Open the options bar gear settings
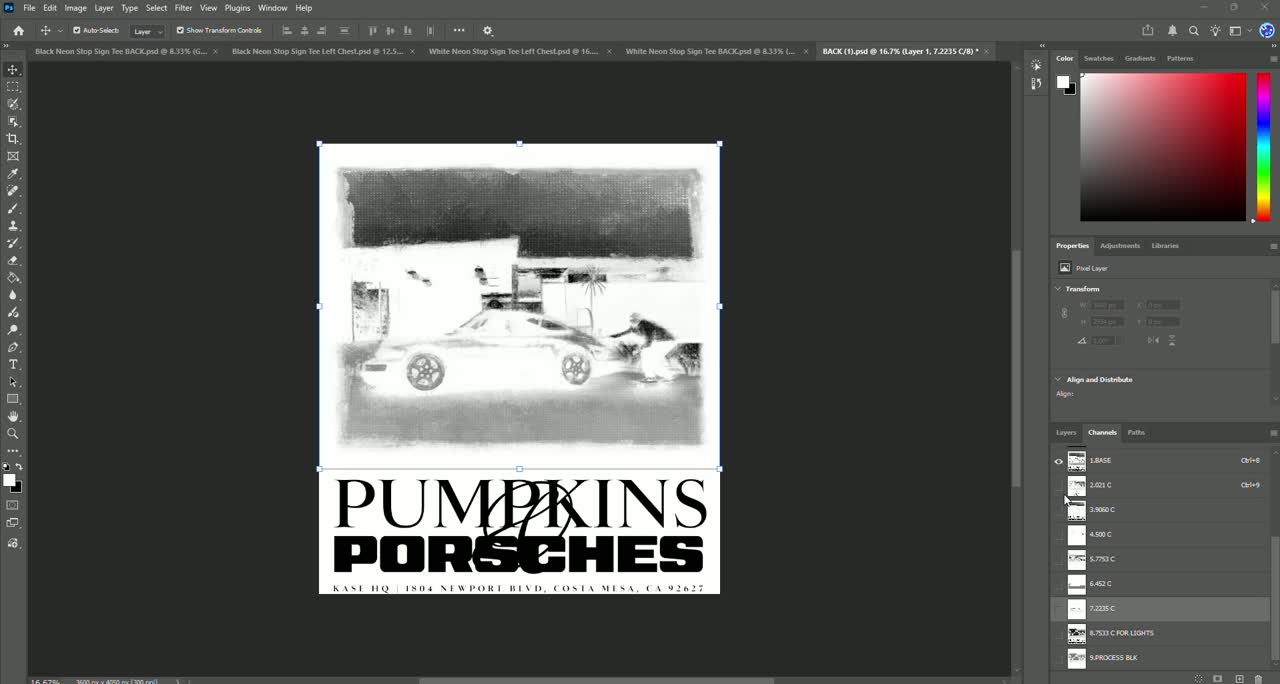 tap(488, 31)
